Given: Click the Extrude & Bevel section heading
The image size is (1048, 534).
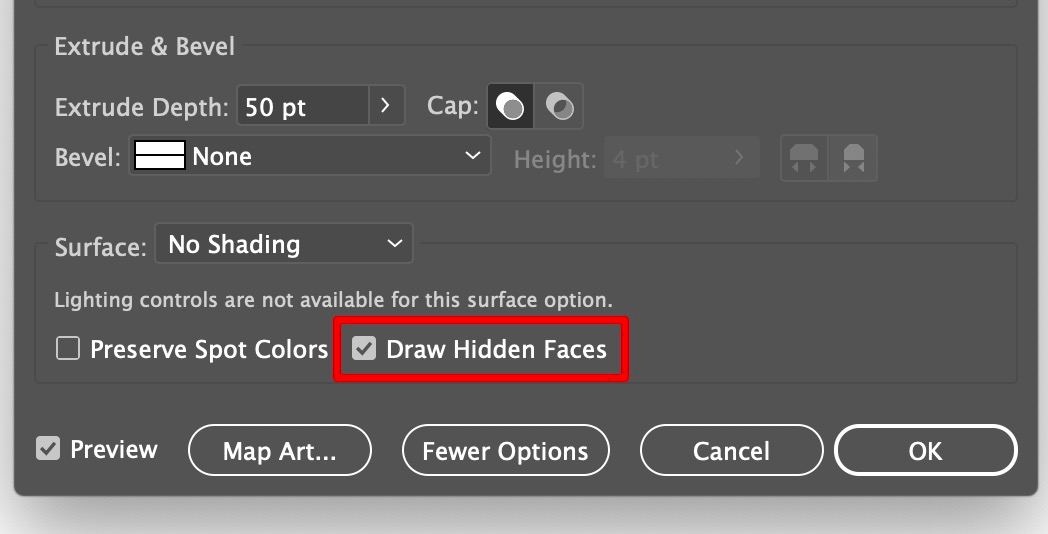Looking at the screenshot, I should coord(145,47).
